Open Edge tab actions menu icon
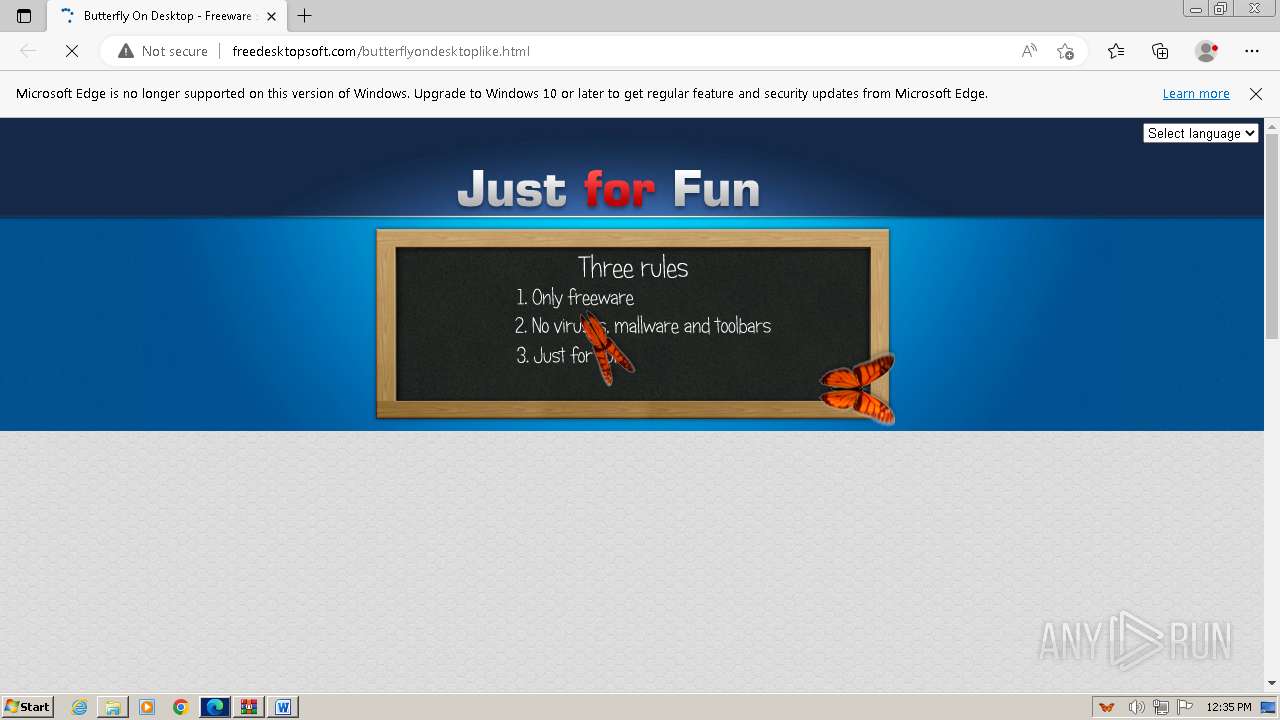Screen dimensions: 1280x720 click(24, 16)
